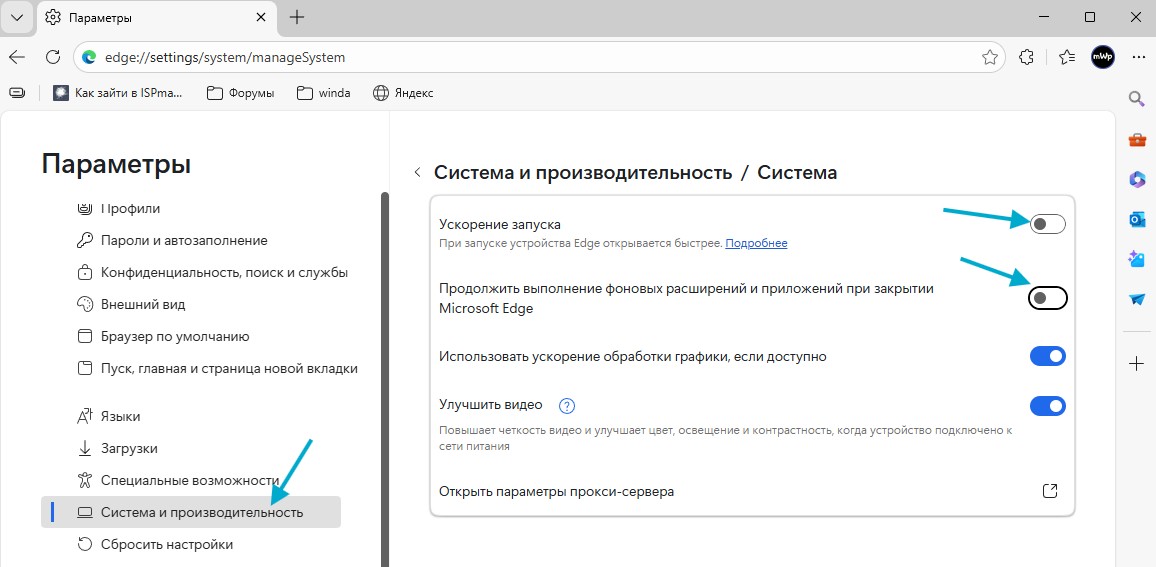Select Специальные возможности settings section
This screenshot has width=1156, height=567.
pyautogui.click(x=191, y=481)
